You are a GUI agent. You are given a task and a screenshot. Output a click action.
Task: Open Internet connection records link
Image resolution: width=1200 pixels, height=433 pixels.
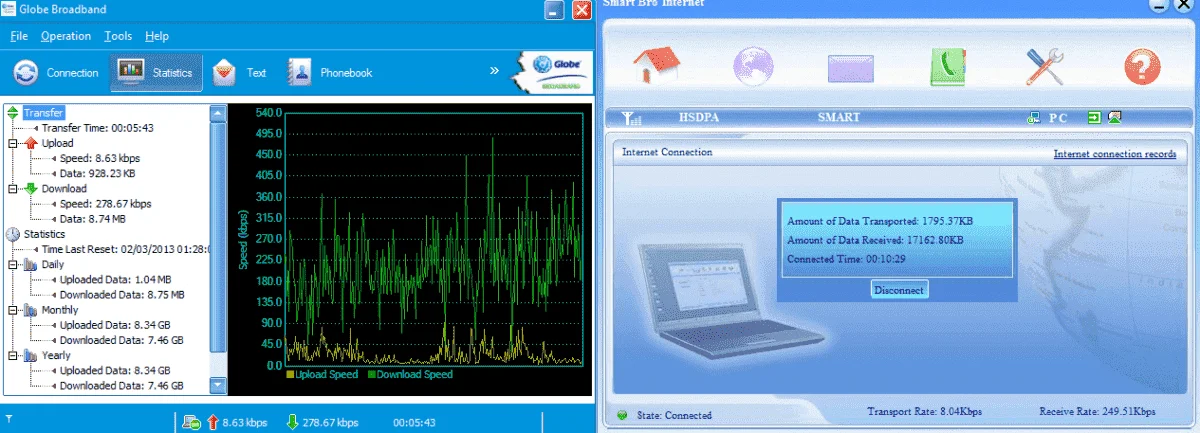pyautogui.click(x=1115, y=154)
